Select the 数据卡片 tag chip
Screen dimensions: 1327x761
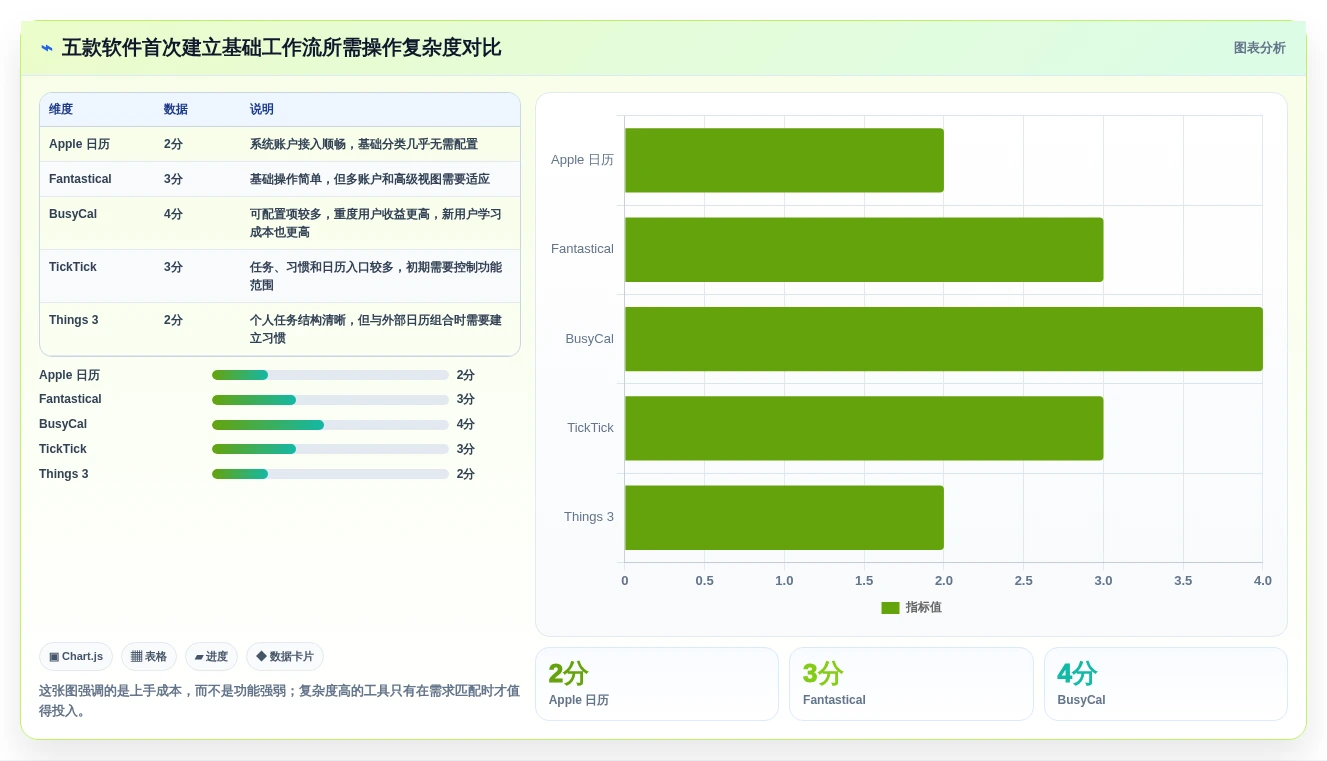click(285, 656)
